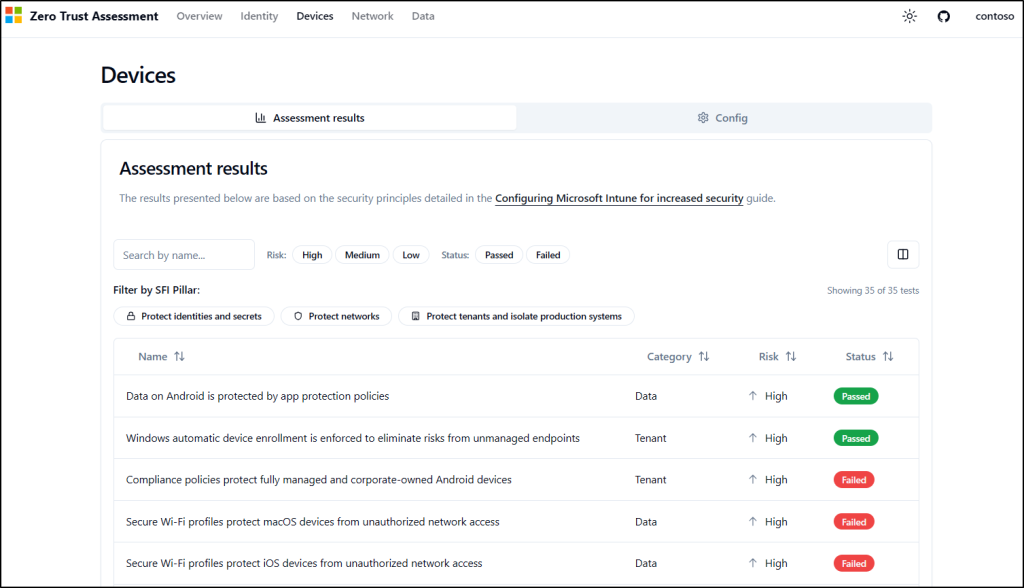The image size is (1024, 588).
Task: Click the Microsoft logo icon
Action: 14,16
